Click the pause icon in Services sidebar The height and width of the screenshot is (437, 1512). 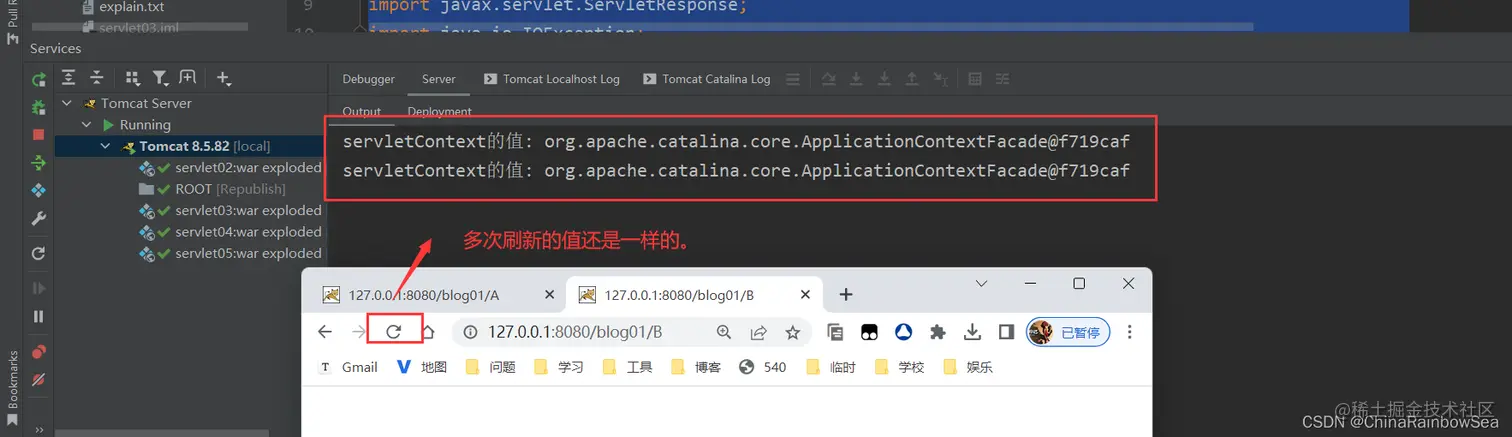pyautogui.click(x=39, y=316)
